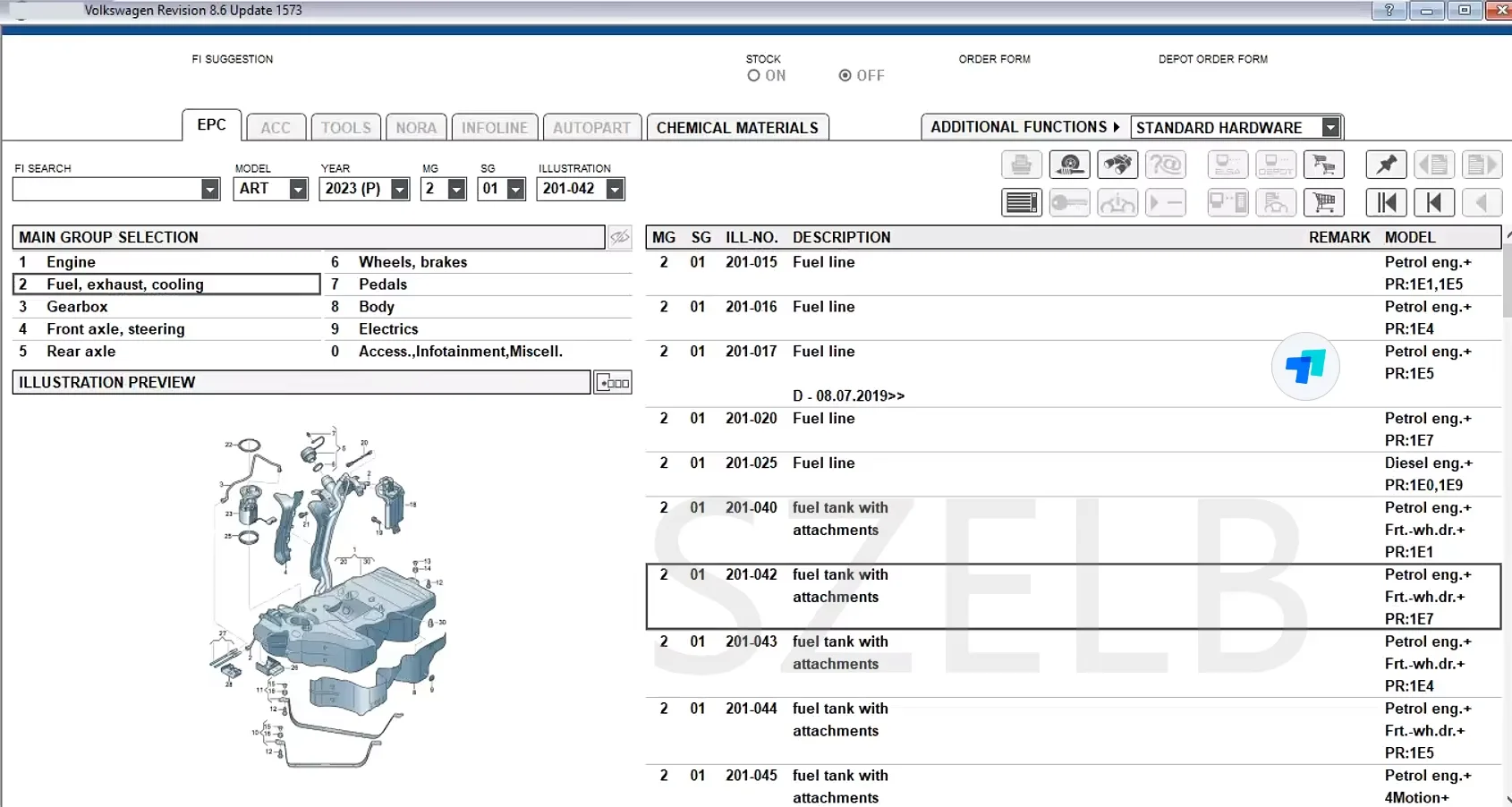Click the pushpin icon in toolbar
This screenshot has height=807, width=1512.
point(1386,166)
